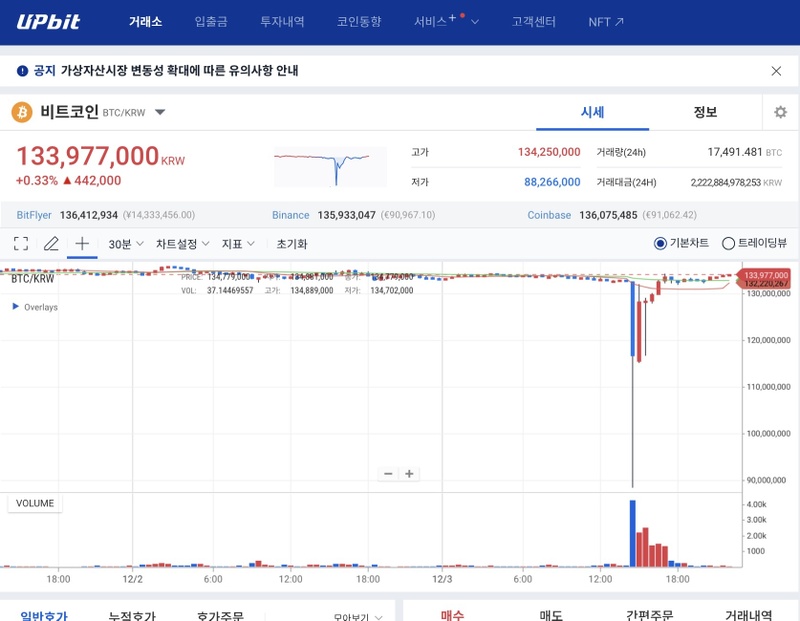Expand the BTC/KRW market selector arrow
Image resolution: width=800 pixels, height=621 pixels.
tap(160, 112)
